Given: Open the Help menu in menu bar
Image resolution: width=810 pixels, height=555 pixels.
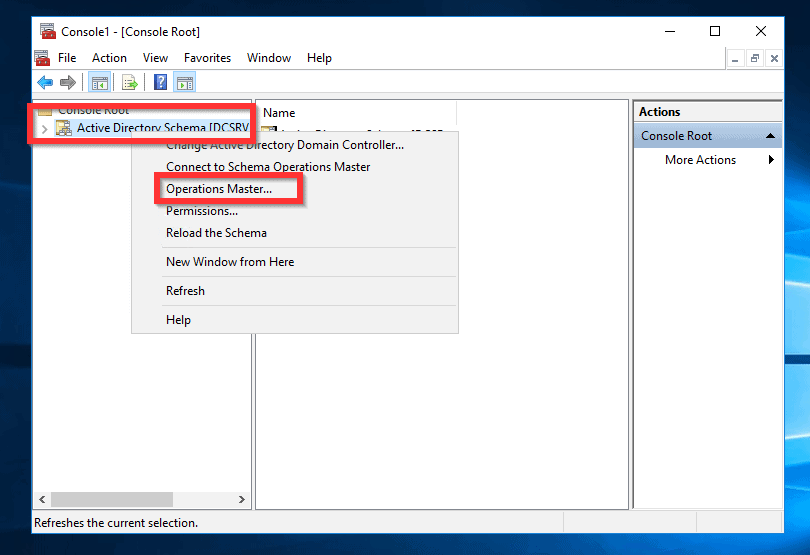Looking at the screenshot, I should tap(319, 58).
